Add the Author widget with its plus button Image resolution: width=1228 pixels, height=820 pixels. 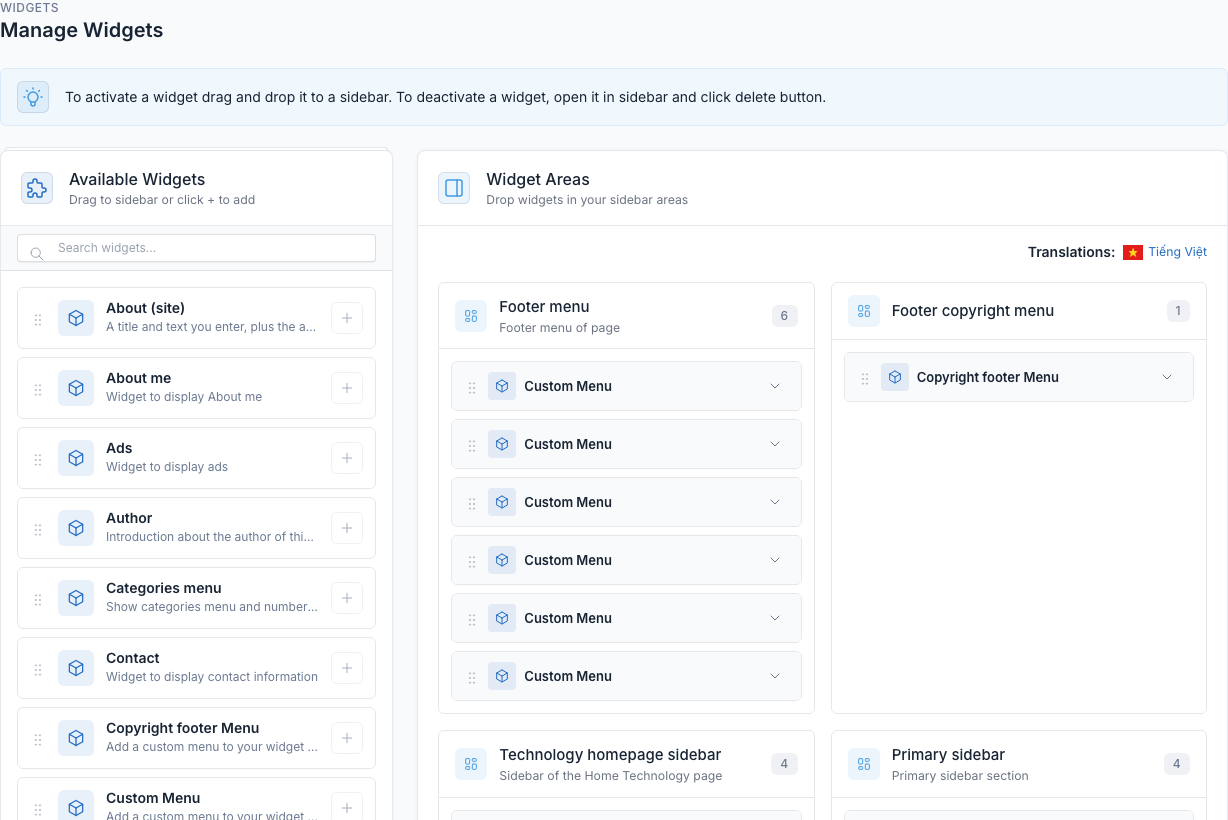(x=347, y=528)
